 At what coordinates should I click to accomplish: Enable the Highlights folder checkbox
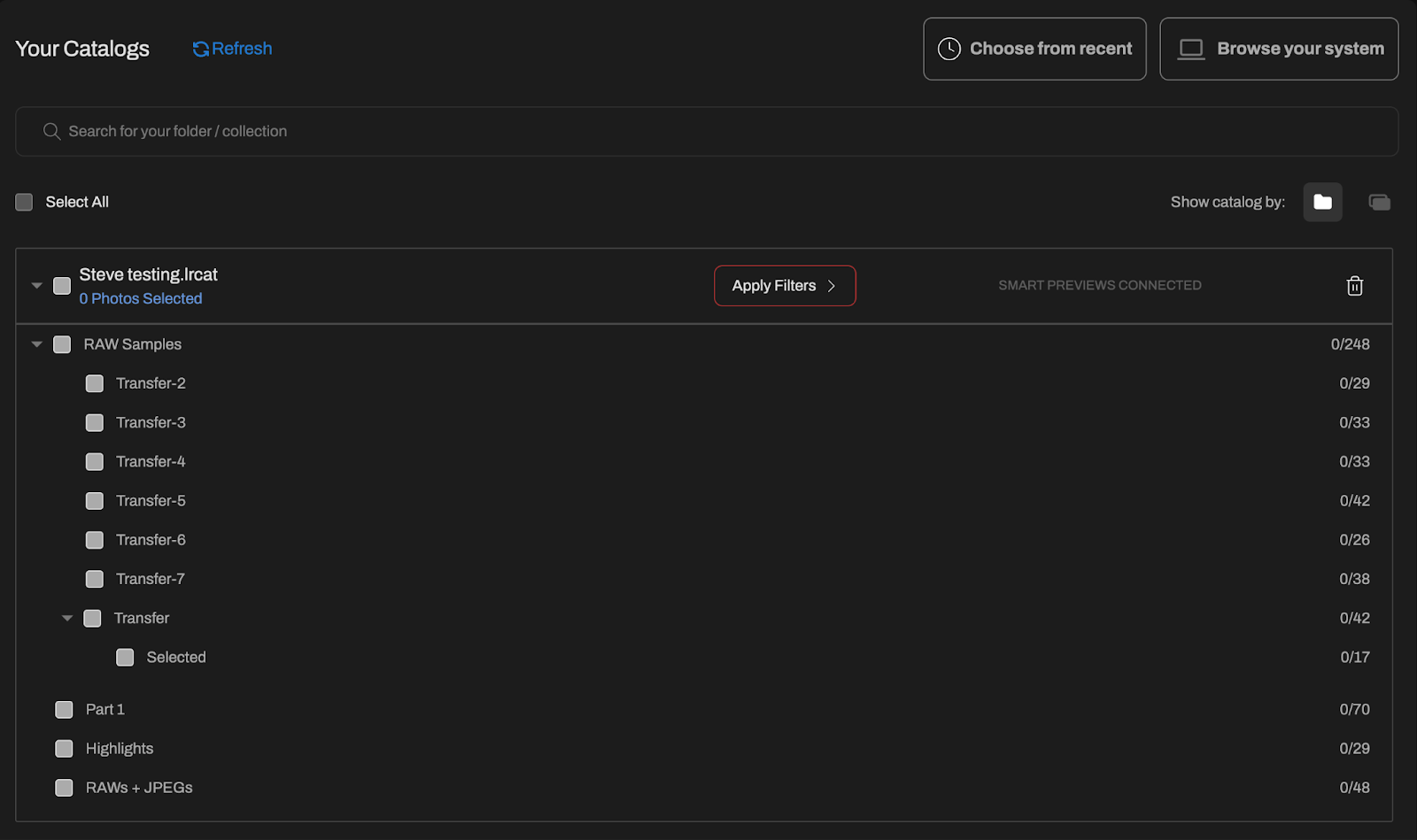coord(64,749)
